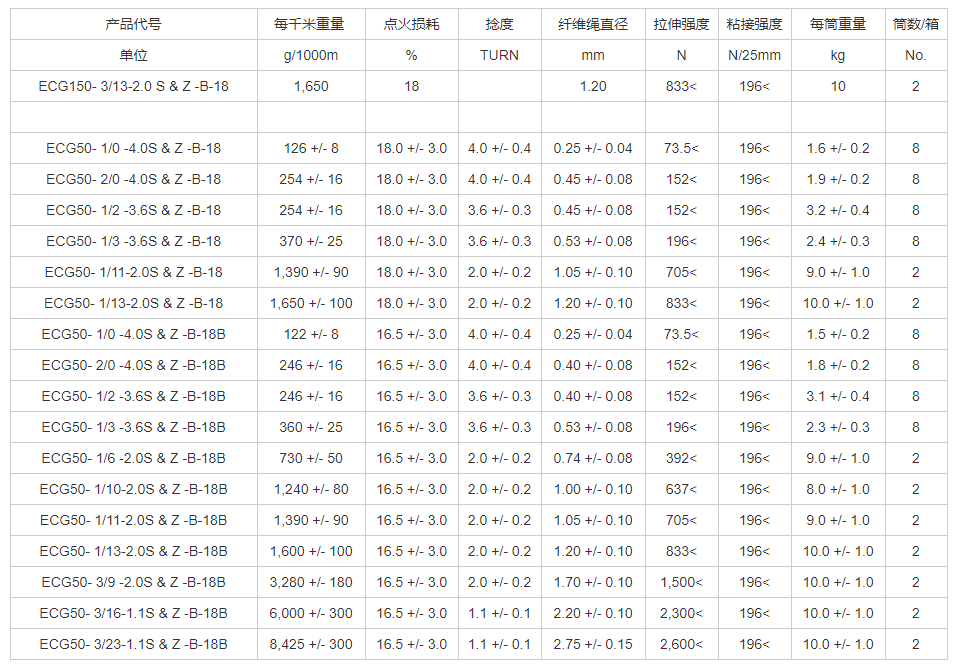Select the g/1000m unit cell
963x670 pixels.
[x=310, y=56]
